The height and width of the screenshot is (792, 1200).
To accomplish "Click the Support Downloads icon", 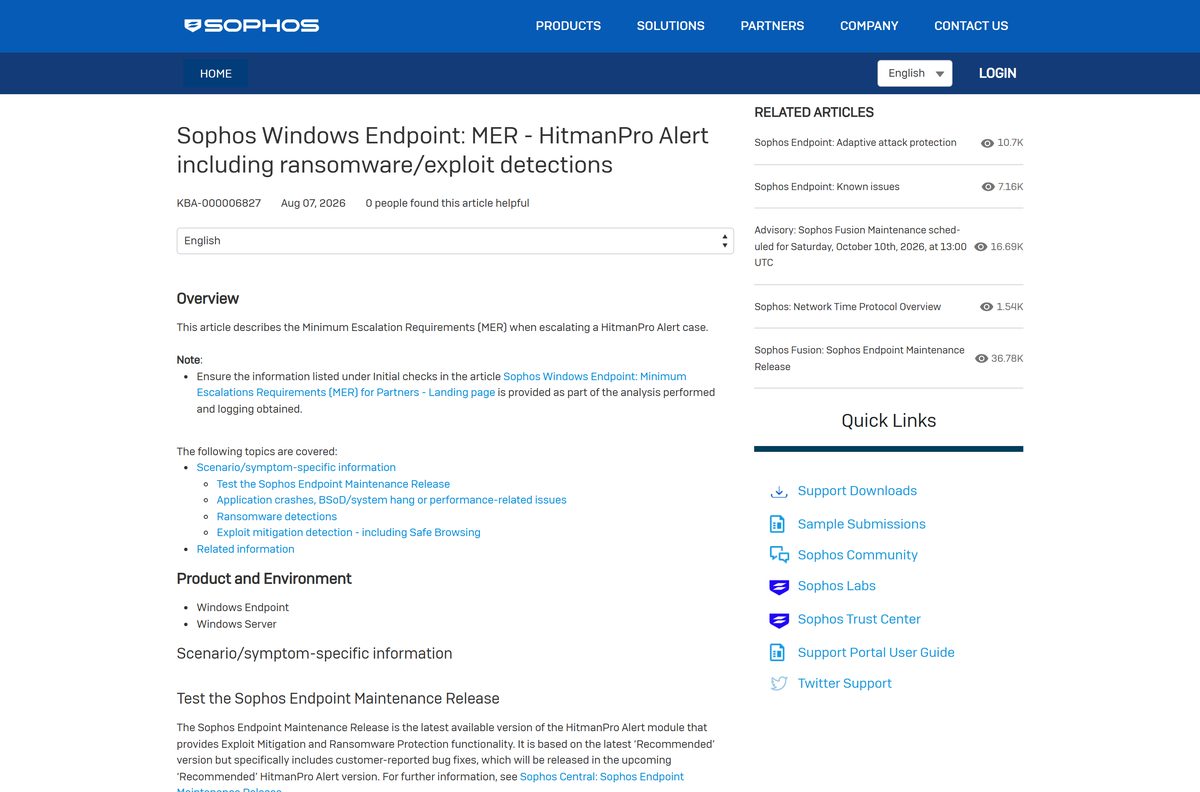I will 779,491.
